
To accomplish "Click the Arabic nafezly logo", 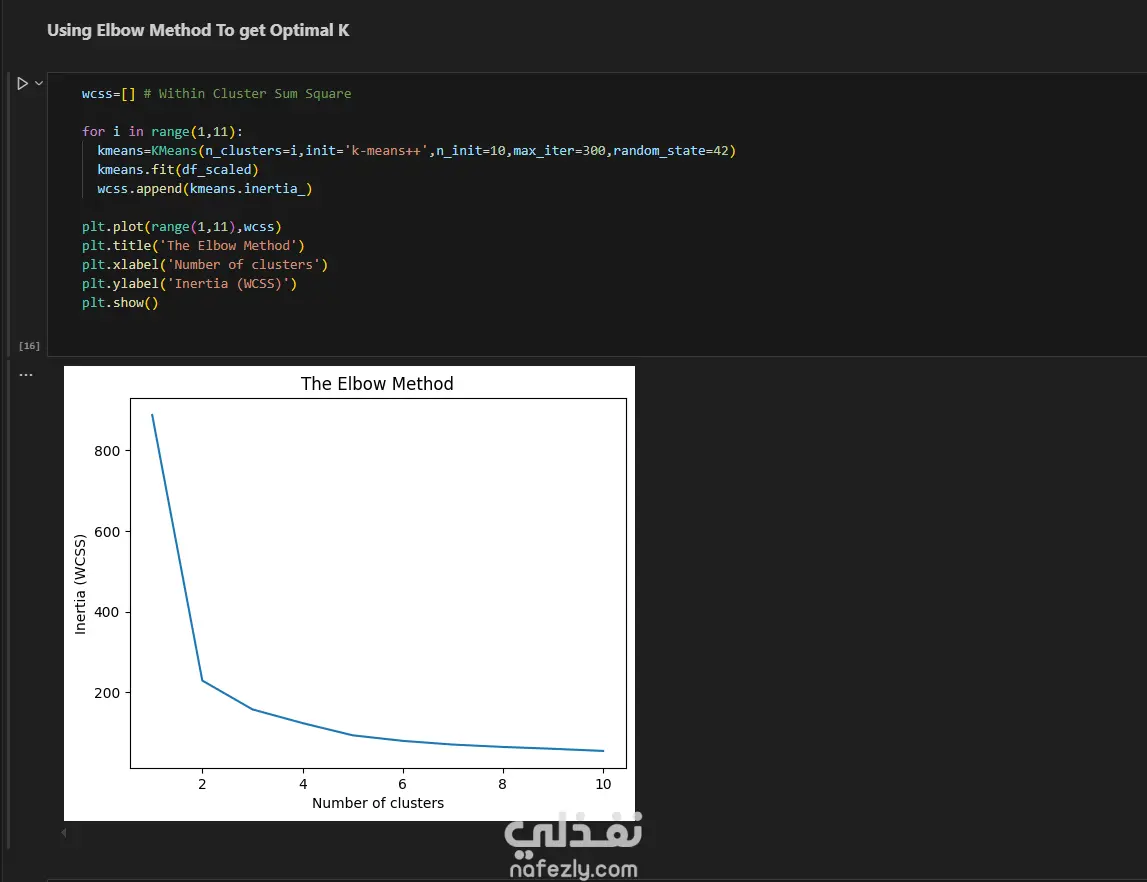I will click(x=573, y=832).
